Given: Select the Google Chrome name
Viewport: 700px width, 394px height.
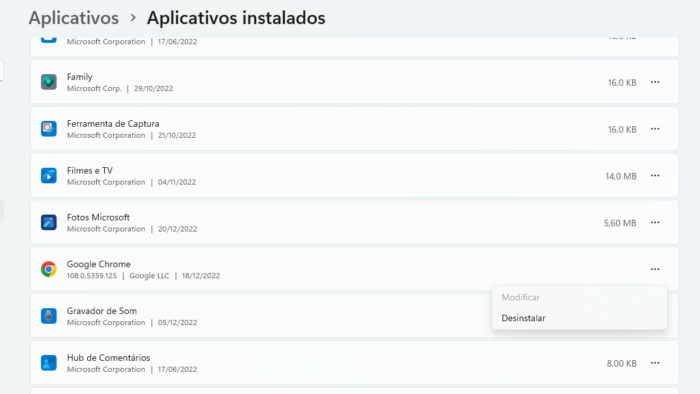Looking at the screenshot, I should (x=99, y=264).
